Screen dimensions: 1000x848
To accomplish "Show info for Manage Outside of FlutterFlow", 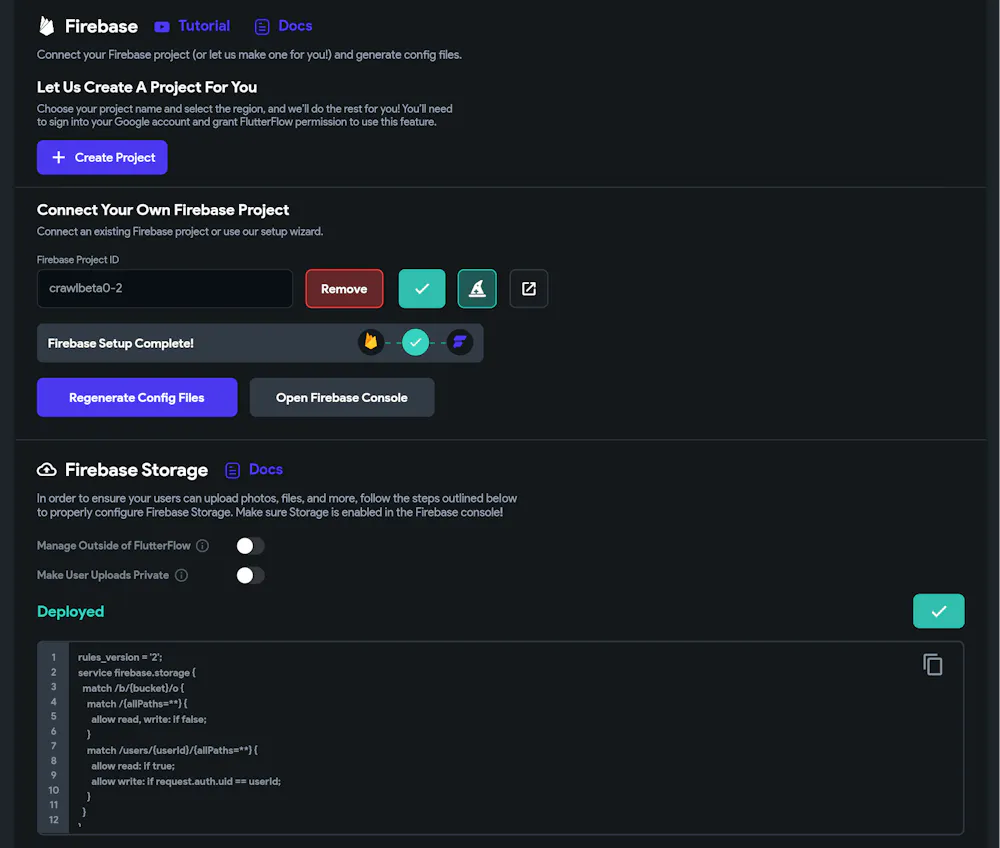I will (x=202, y=546).
